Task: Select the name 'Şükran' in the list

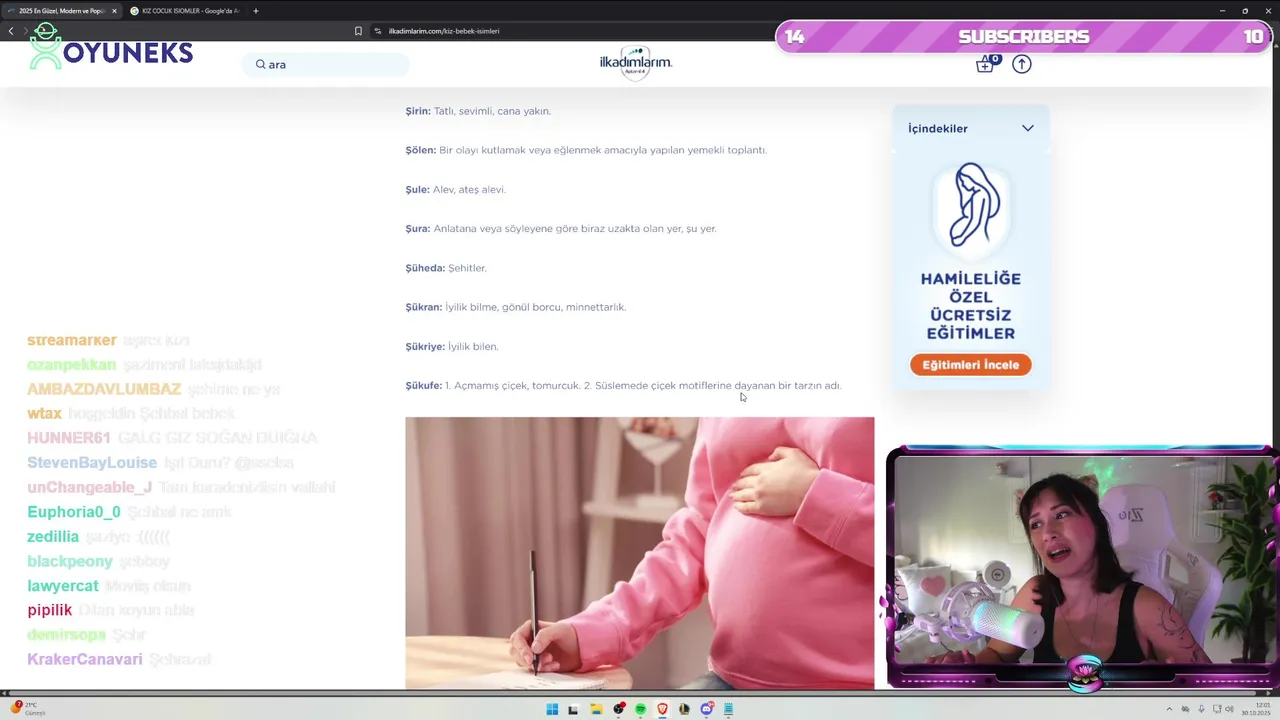Action: point(424,307)
